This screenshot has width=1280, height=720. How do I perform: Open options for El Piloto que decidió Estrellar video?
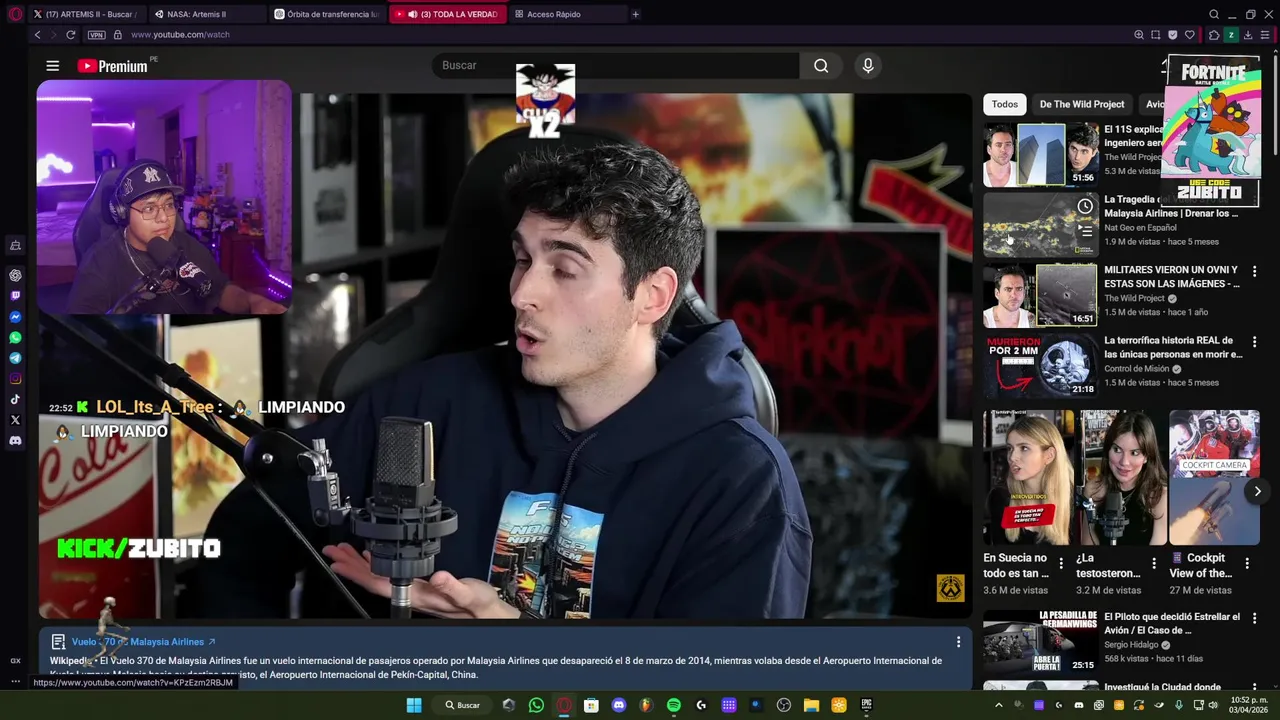pos(1254,619)
